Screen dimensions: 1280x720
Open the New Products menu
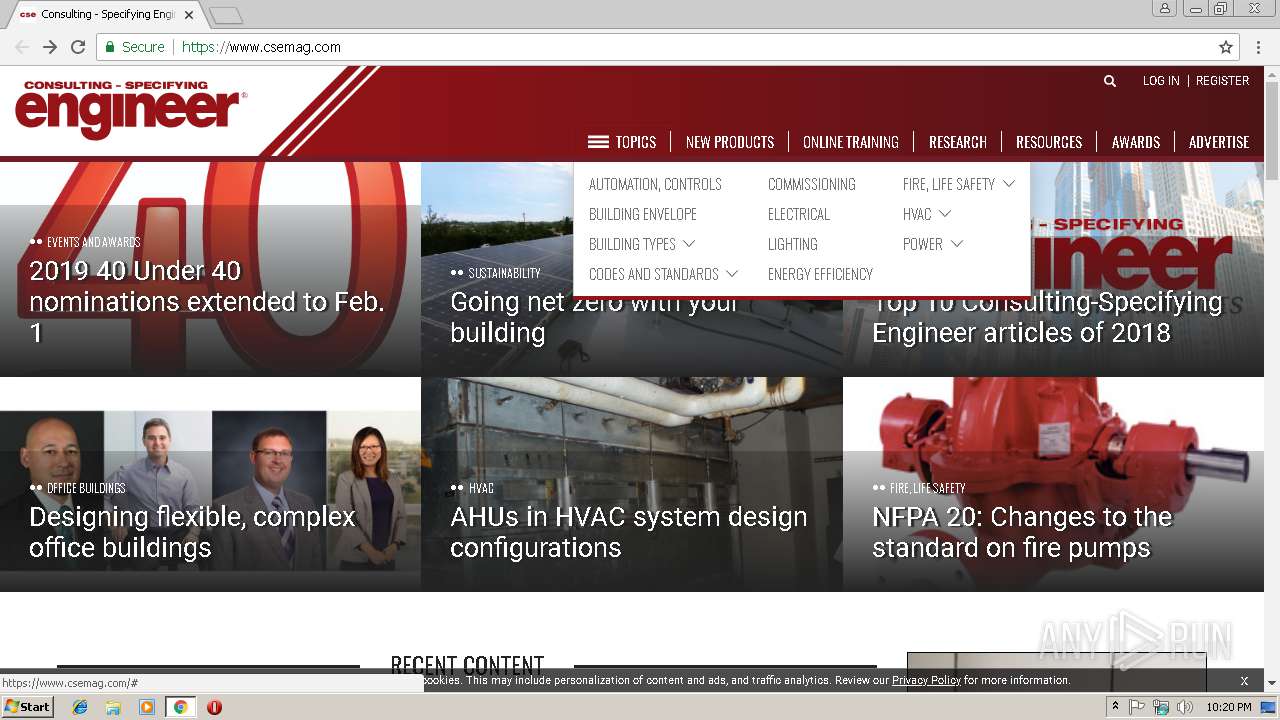click(730, 142)
